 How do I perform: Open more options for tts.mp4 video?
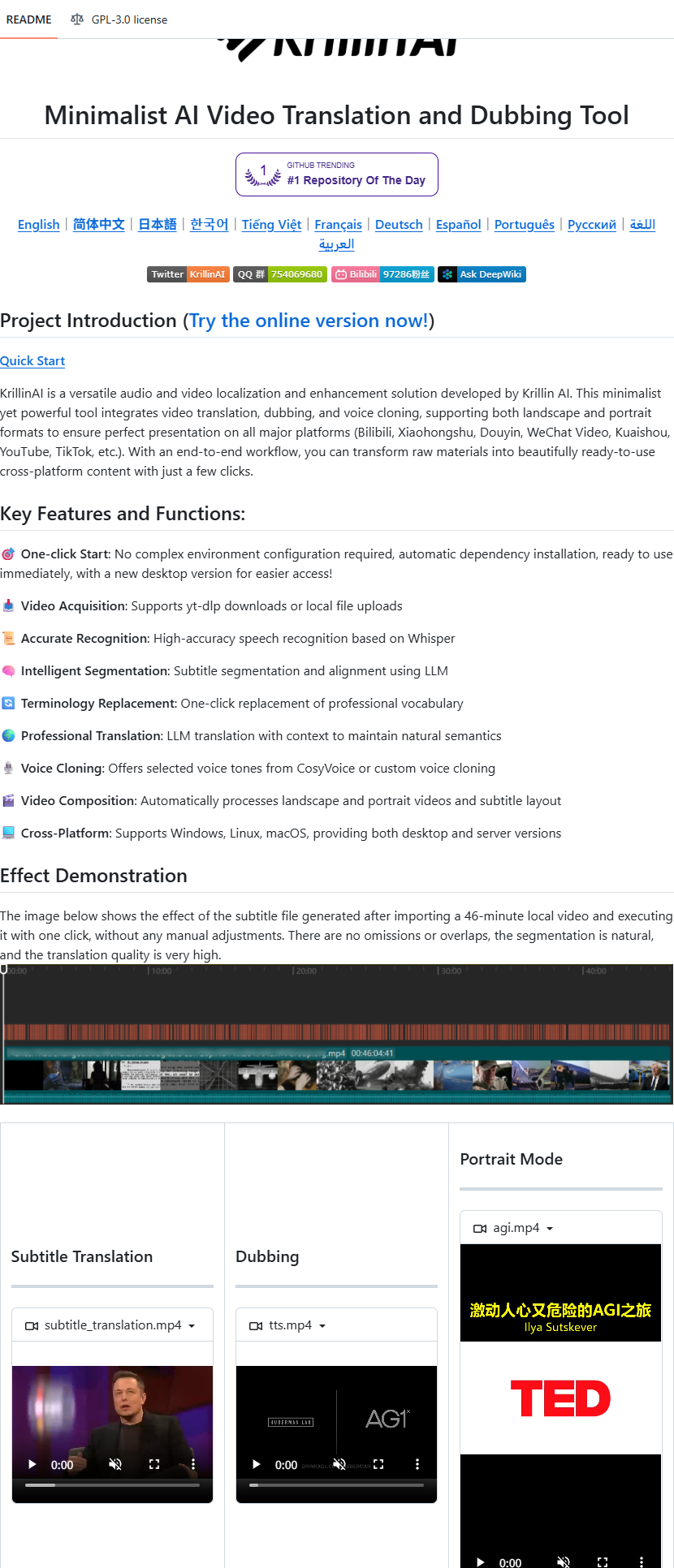(417, 1464)
